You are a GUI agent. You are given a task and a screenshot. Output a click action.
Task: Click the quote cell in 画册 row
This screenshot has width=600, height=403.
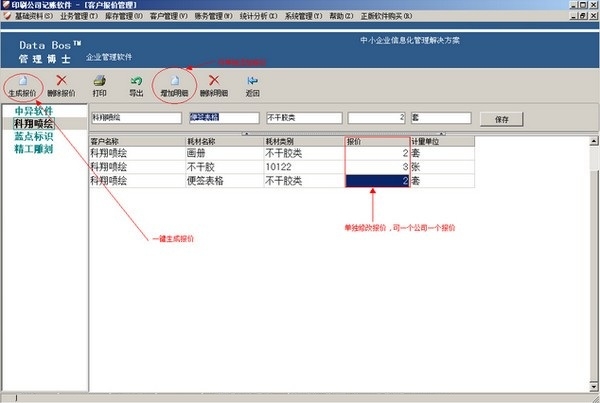pyautogui.click(x=378, y=153)
